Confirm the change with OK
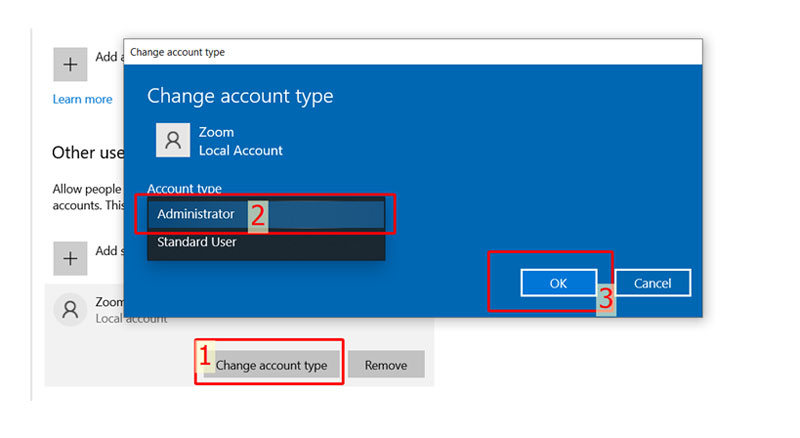Image resolution: width=800 pixels, height=438 pixels. [558, 283]
